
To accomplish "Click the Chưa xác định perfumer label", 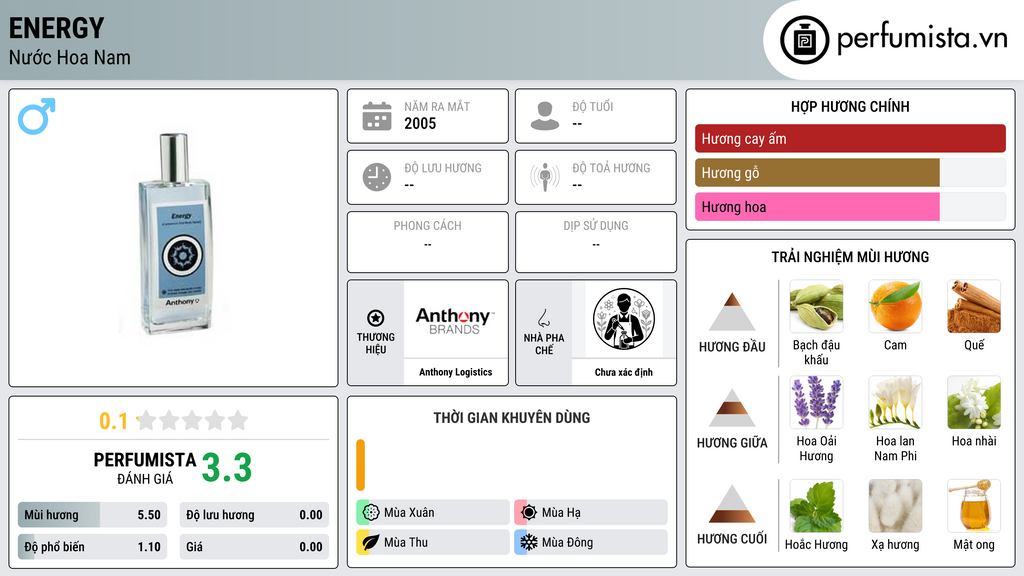I will click(623, 372).
